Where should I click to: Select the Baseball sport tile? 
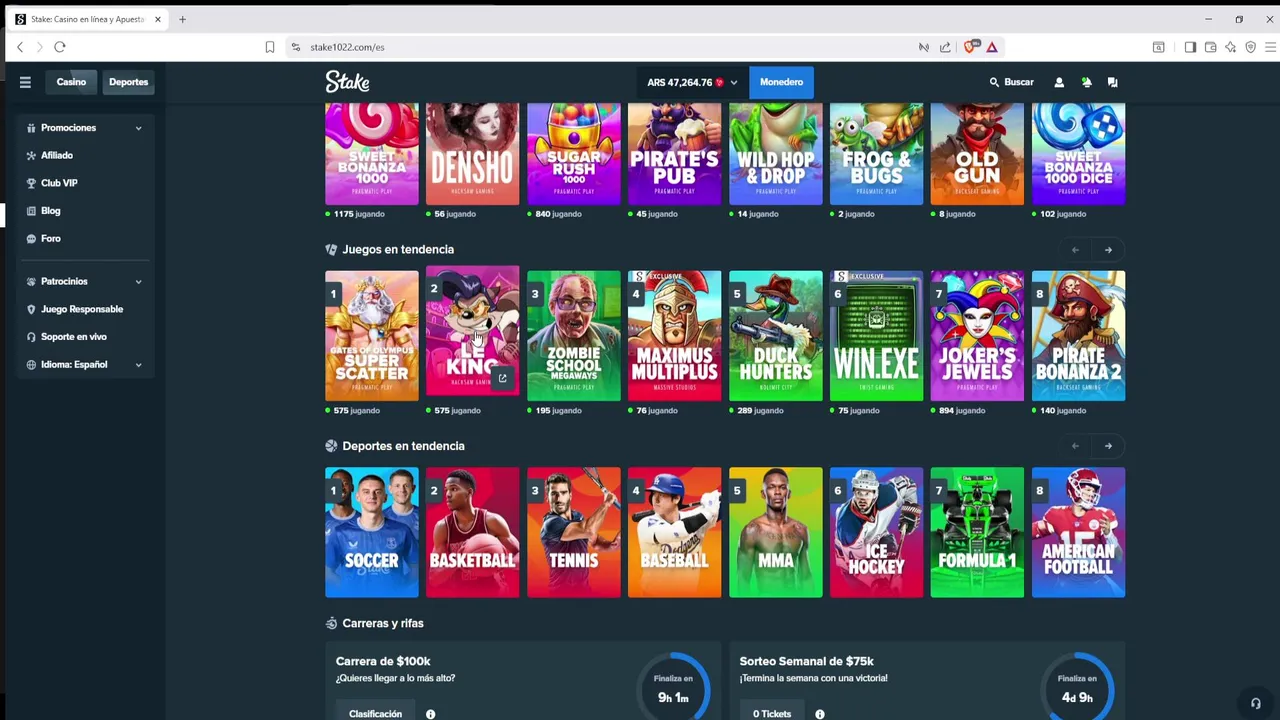pyautogui.click(x=675, y=532)
